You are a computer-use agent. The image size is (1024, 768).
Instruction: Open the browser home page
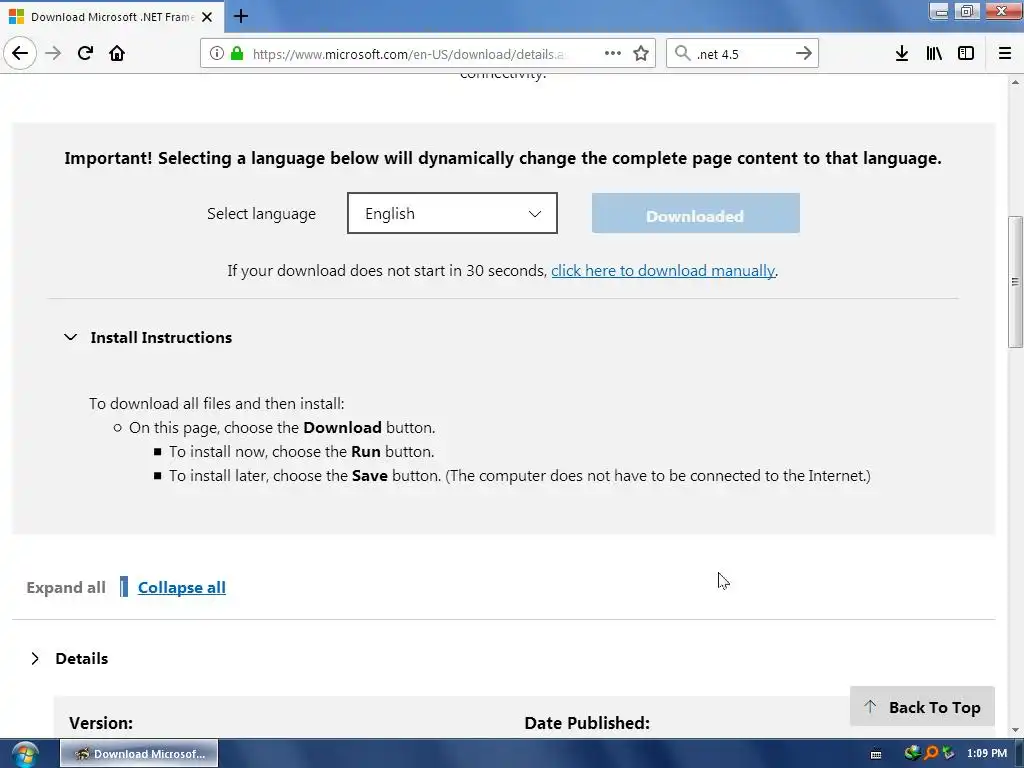117,53
